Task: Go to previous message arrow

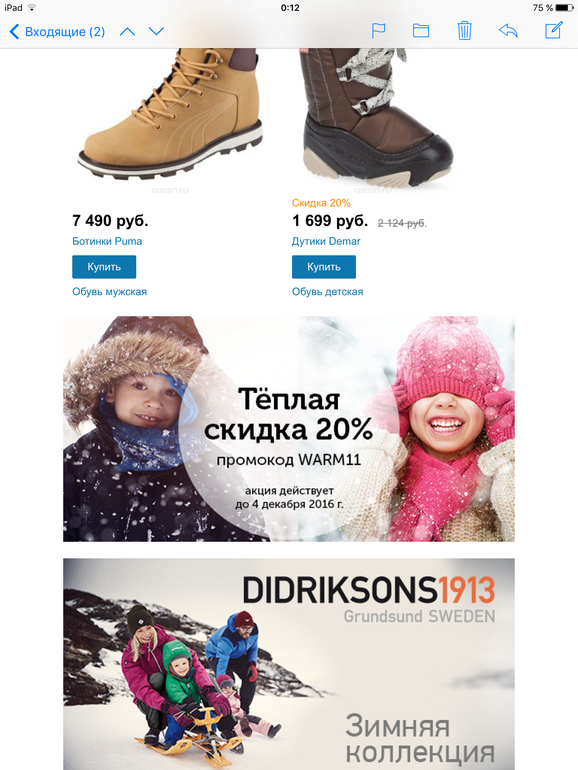Action: 127,31
